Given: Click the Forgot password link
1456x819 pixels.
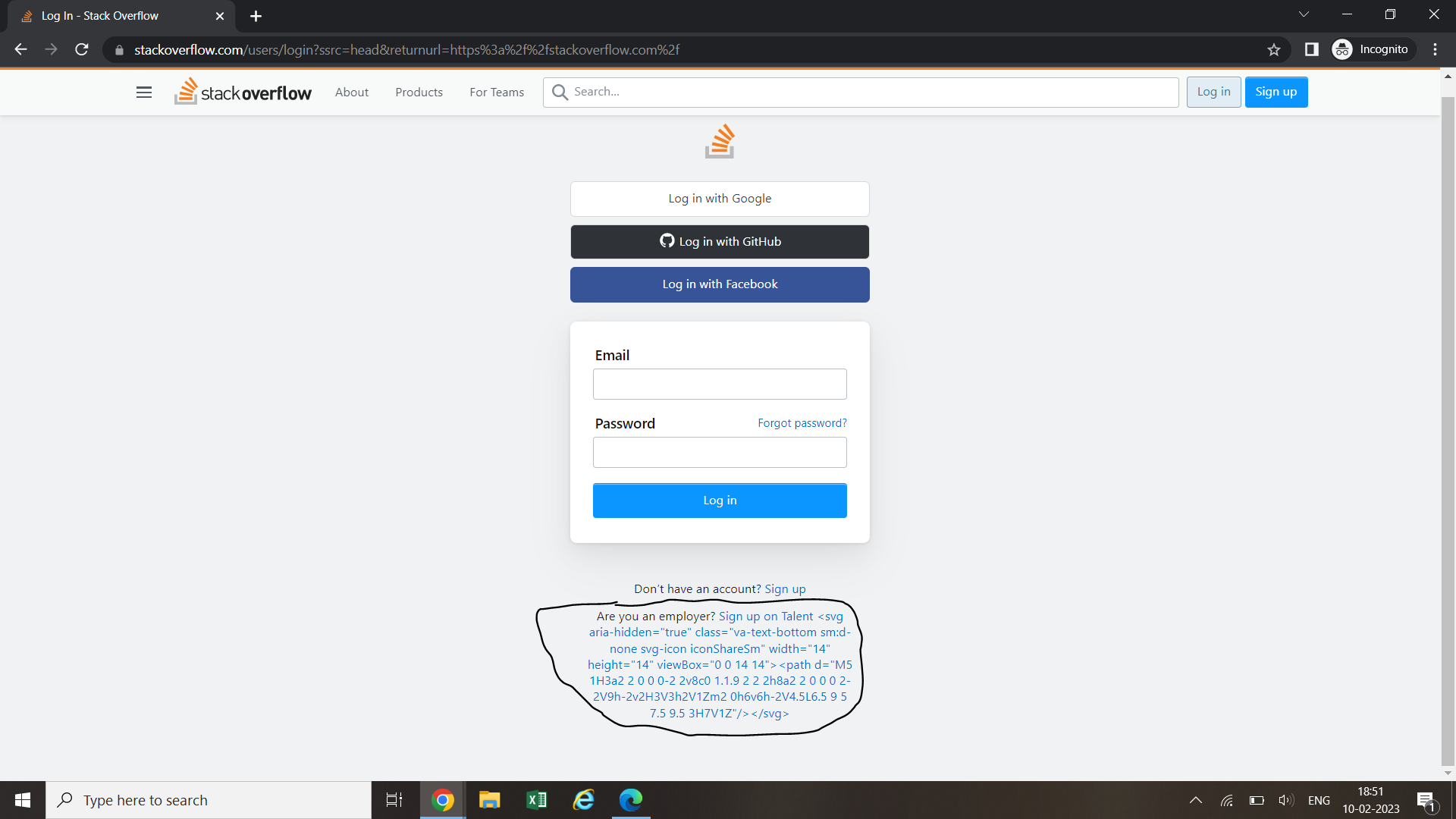Looking at the screenshot, I should coord(802,422).
